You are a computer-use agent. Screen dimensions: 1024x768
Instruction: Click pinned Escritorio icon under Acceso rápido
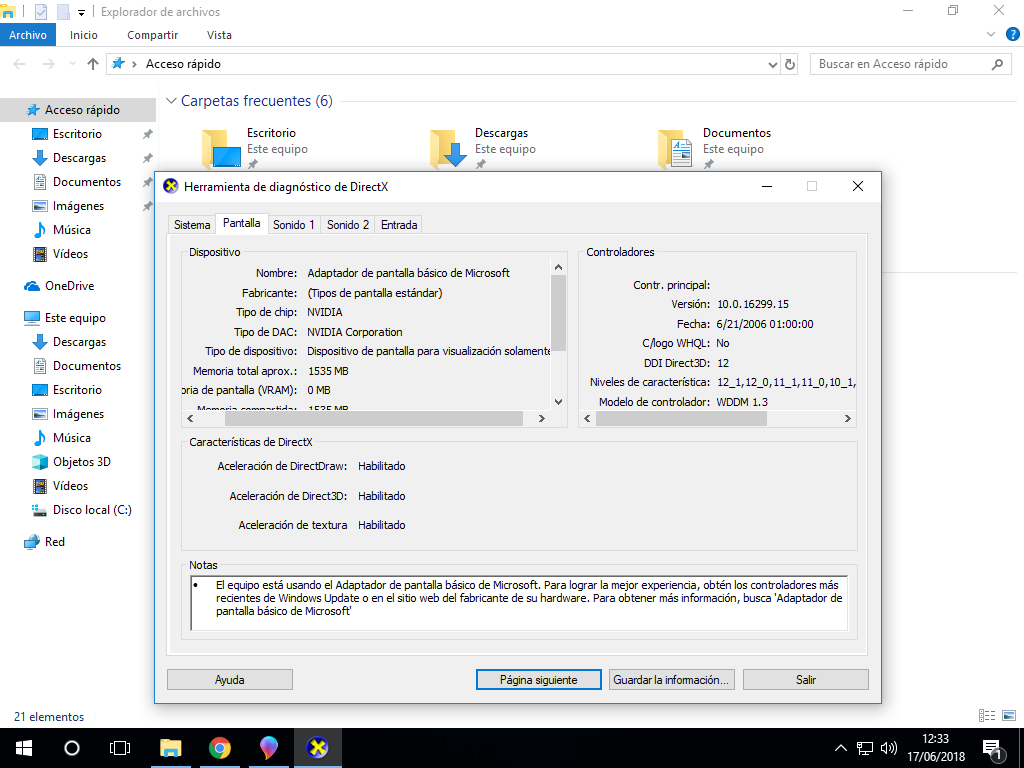tap(40, 134)
